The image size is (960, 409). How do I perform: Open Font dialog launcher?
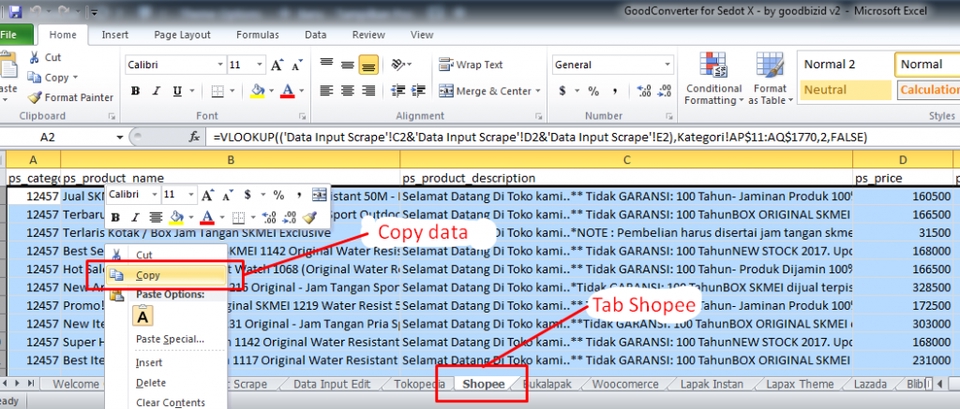(x=302, y=116)
